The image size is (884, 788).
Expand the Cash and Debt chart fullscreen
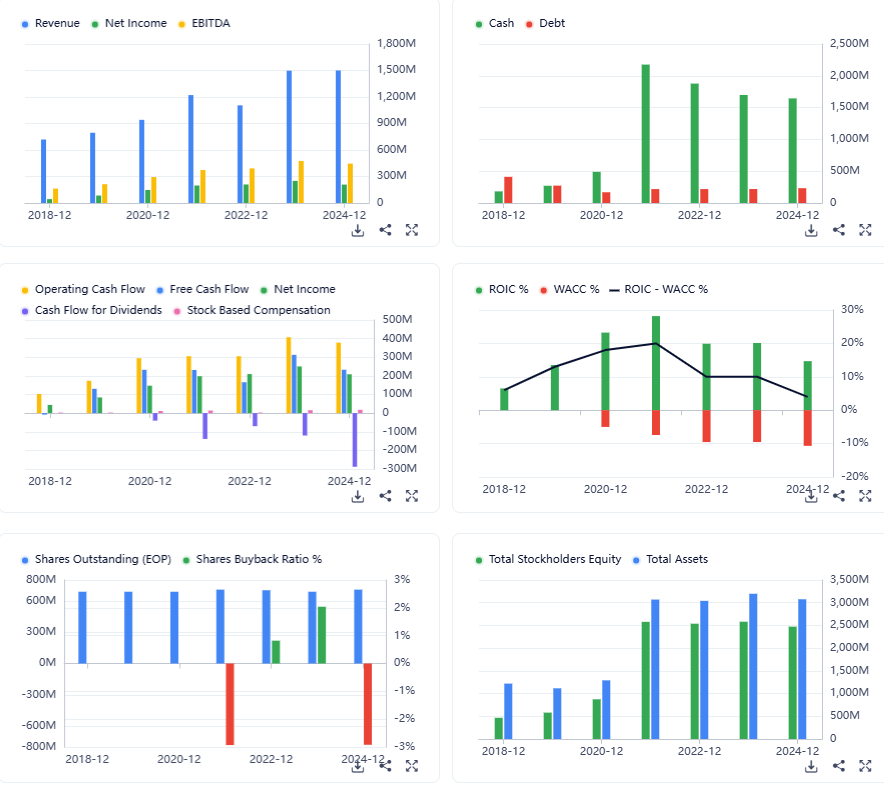pyautogui.click(x=865, y=230)
